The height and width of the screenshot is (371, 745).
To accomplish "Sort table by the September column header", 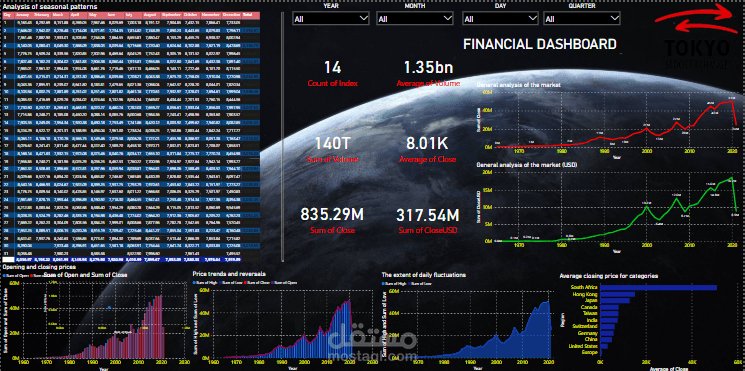I will click(172, 15).
